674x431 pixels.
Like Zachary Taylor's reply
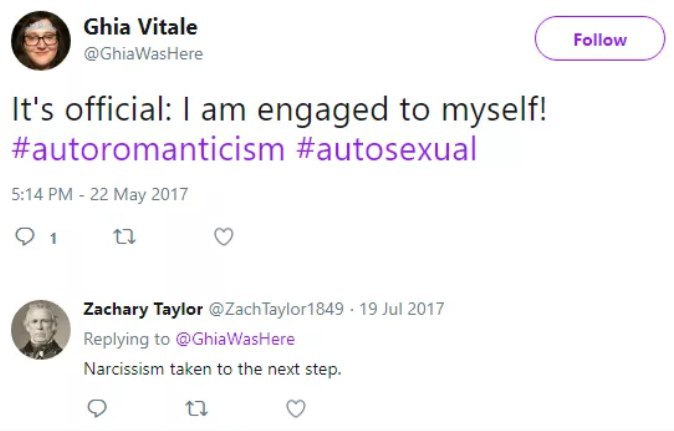coord(295,408)
